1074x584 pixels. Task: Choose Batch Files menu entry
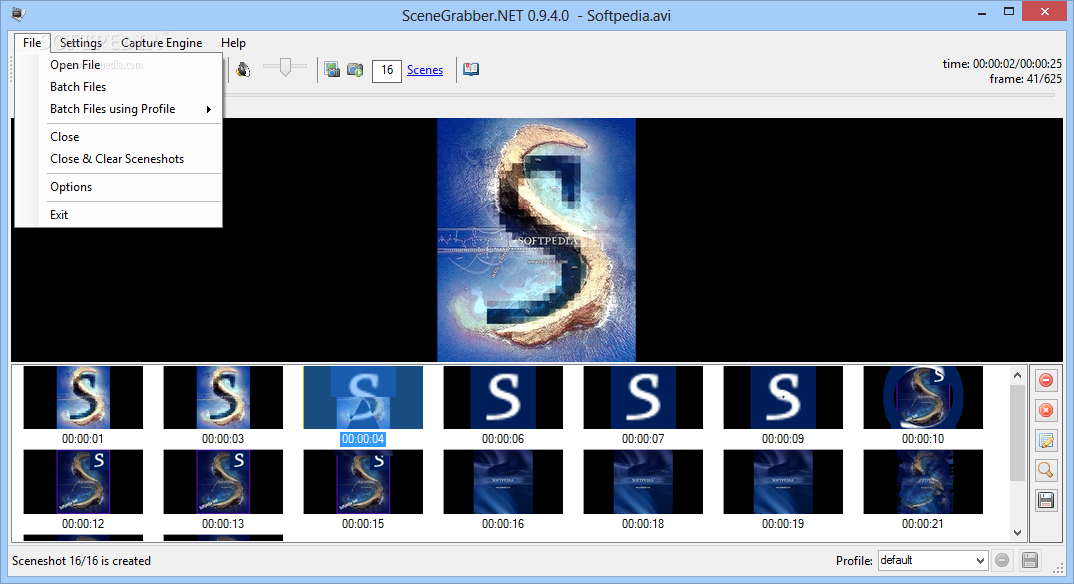click(119, 87)
